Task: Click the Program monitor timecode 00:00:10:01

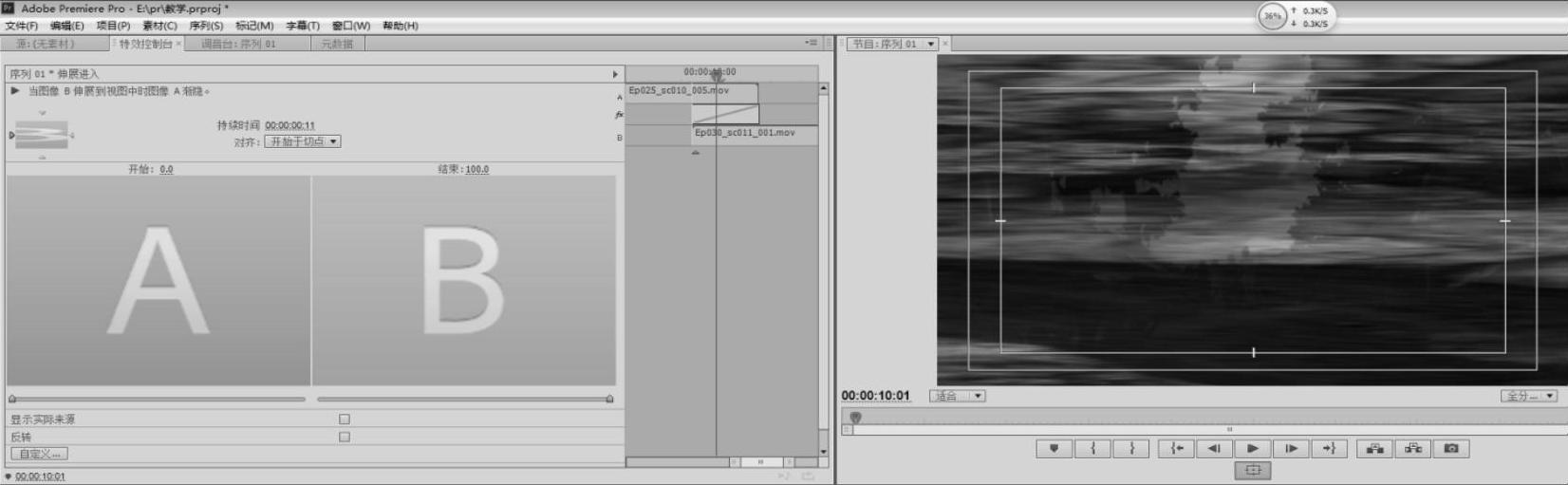Action: point(875,396)
